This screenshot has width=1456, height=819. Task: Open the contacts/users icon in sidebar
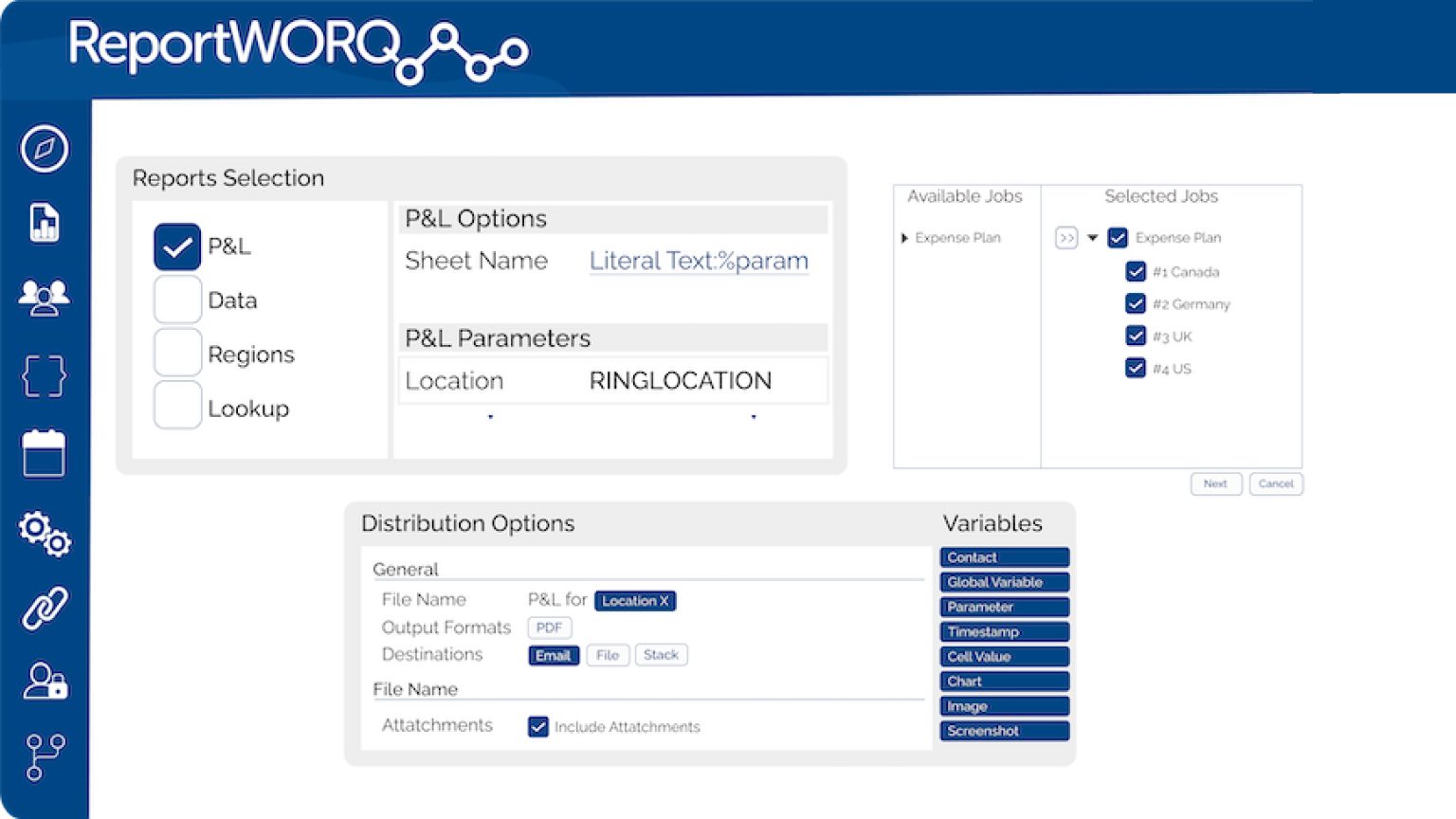pyautogui.click(x=43, y=299)
